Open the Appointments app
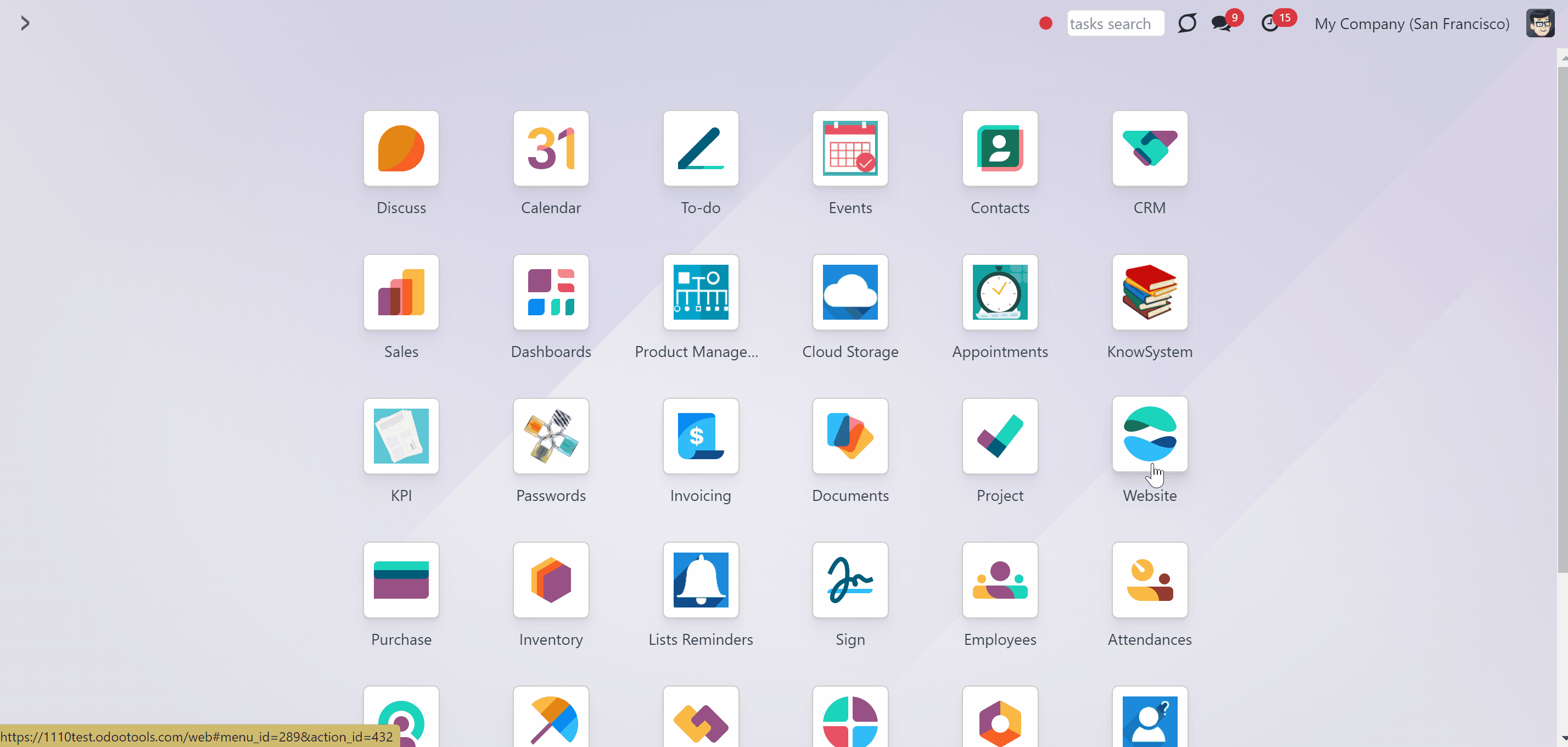Viewport: 1568px width, 747px height. (x=1000, y=292)
